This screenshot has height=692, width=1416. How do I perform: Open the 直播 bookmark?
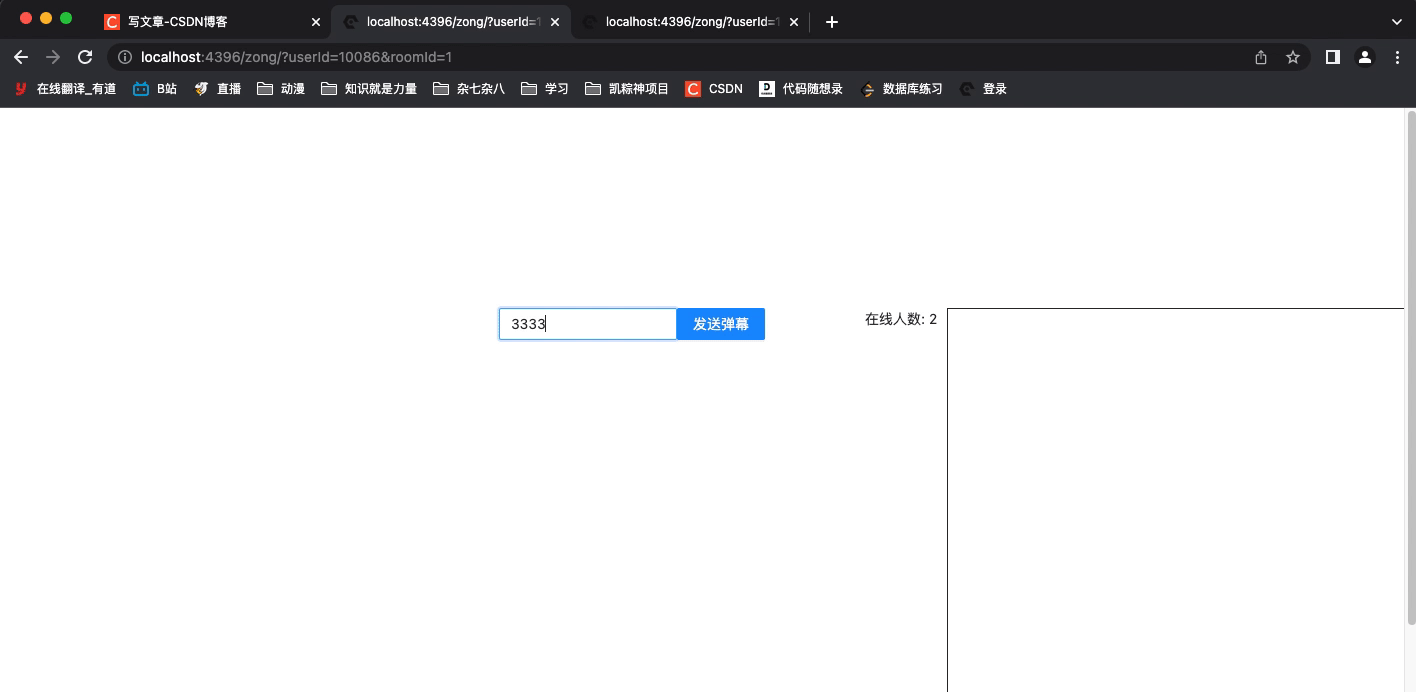pos(217,89)
